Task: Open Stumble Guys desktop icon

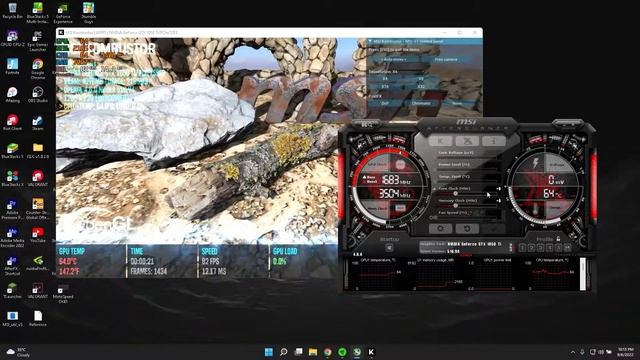Action: coord(88,13)
